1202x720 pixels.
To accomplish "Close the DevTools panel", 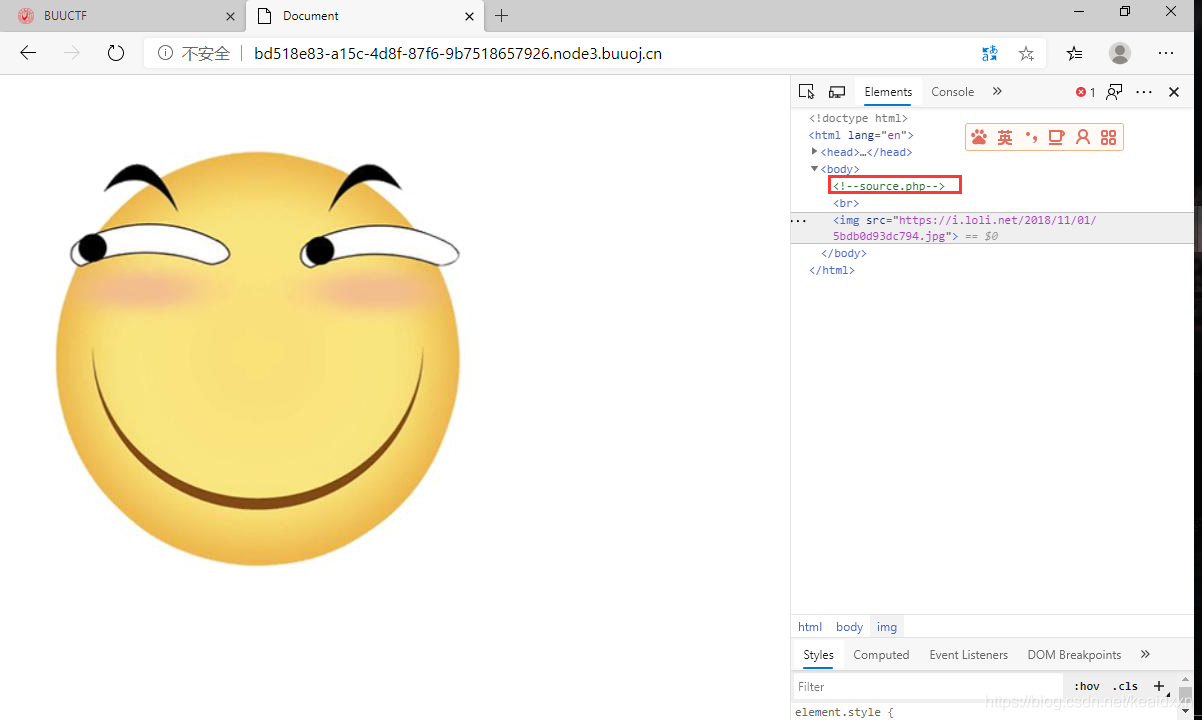I will coord(1174,92).
